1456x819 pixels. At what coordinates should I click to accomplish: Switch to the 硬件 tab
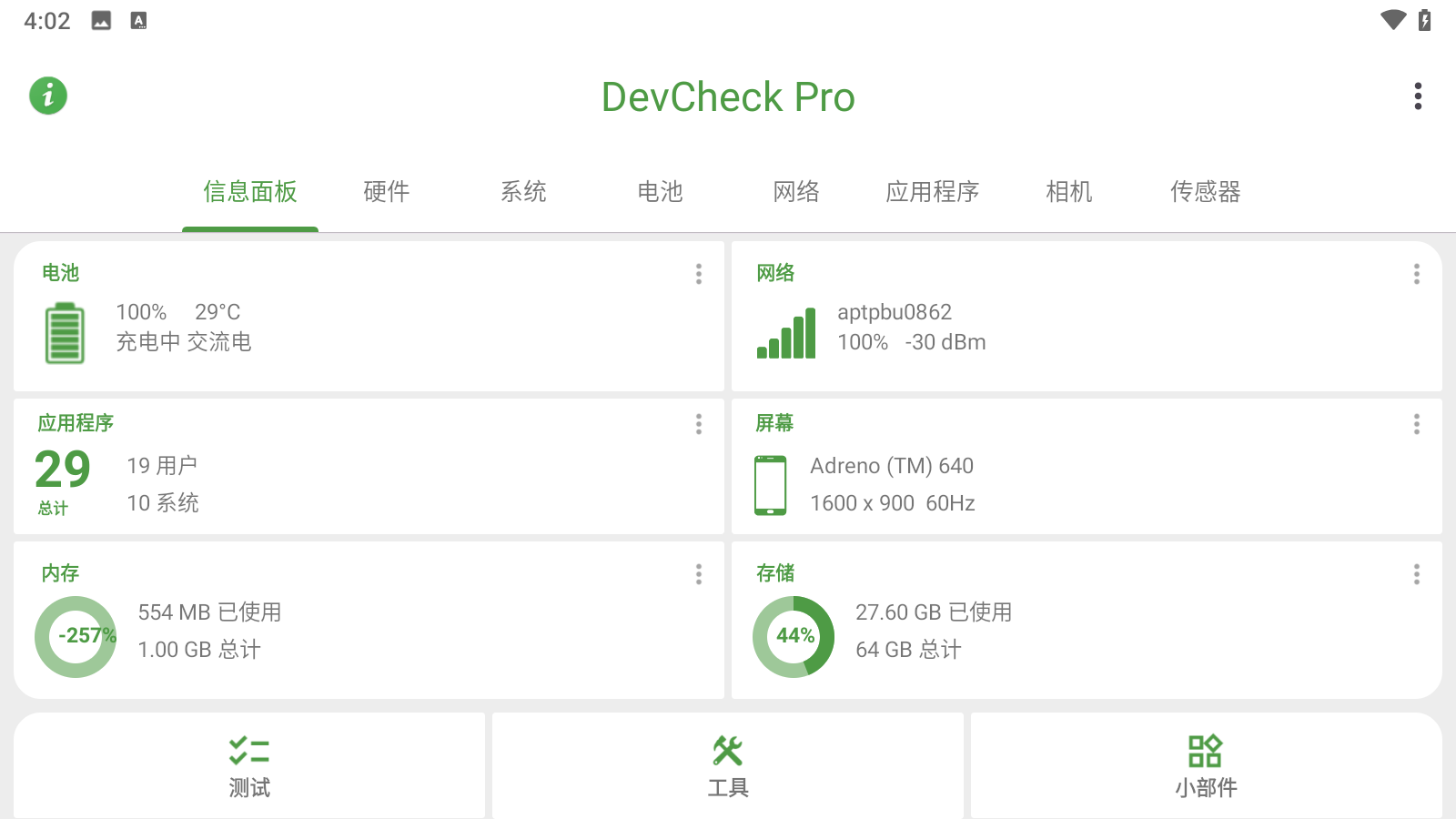point(387,192)
